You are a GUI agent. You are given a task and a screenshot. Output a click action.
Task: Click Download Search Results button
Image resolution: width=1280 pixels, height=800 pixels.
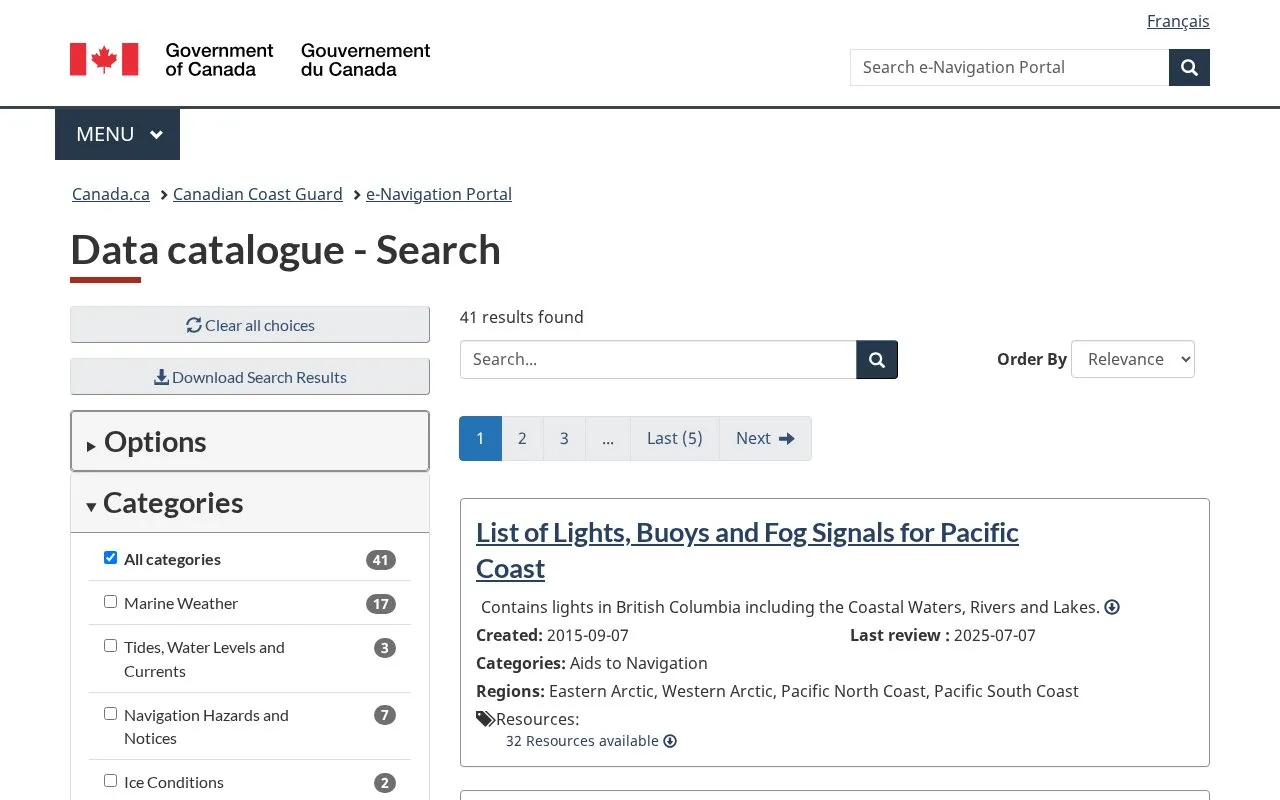click(x=250, y=377)
